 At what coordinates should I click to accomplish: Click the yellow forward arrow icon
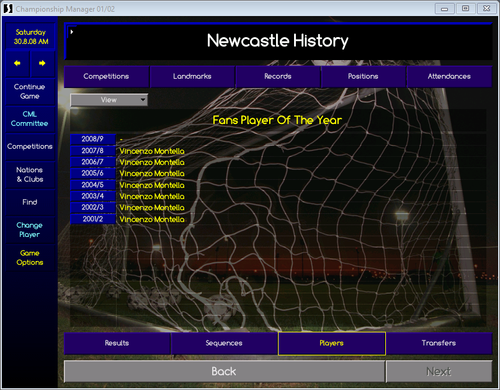click(x=42, y=63)
